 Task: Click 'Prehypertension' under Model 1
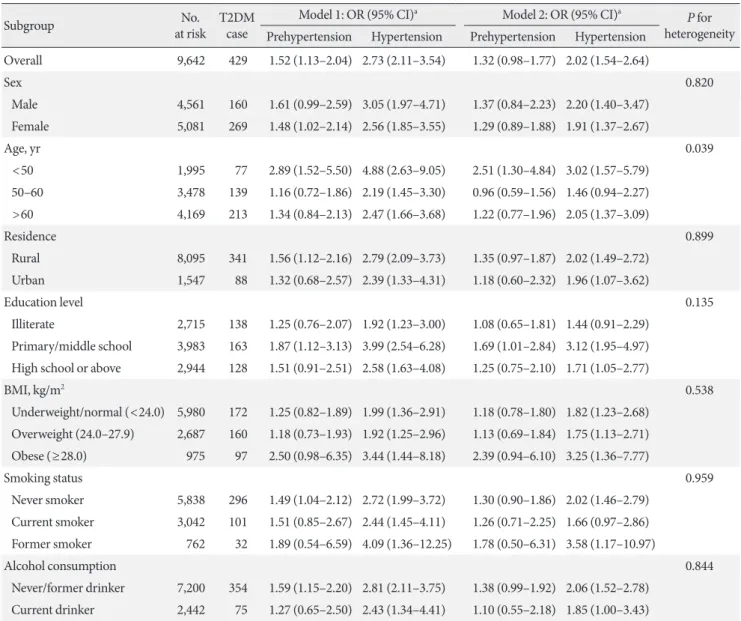pyautogui.click(x=309, y=36)
